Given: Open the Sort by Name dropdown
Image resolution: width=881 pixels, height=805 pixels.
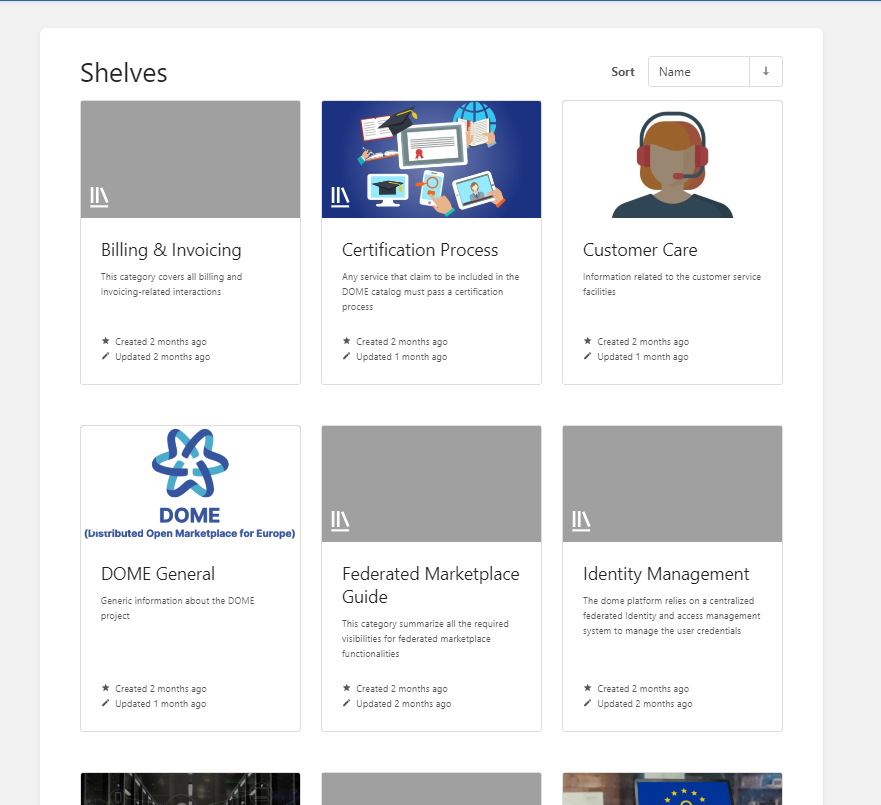Looking at the screenshot, I should point(699,72).
